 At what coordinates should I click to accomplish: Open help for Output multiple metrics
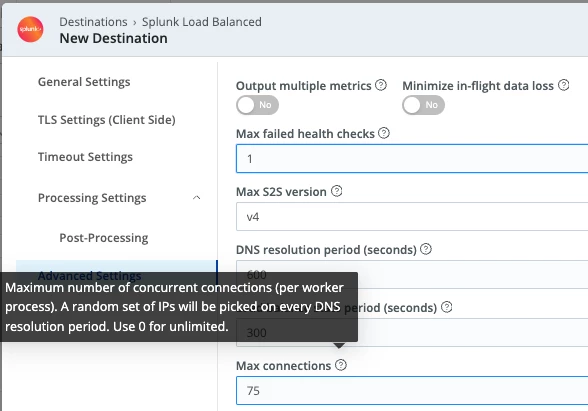tap(381, 85)
